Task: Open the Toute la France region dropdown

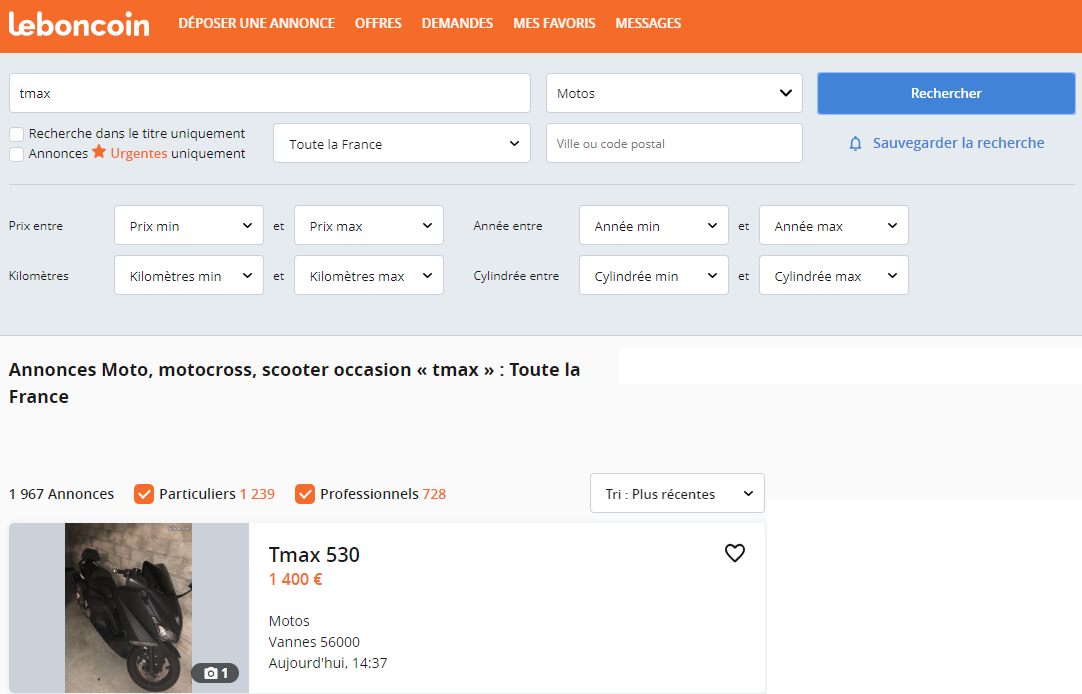Action: click(402, 143)
